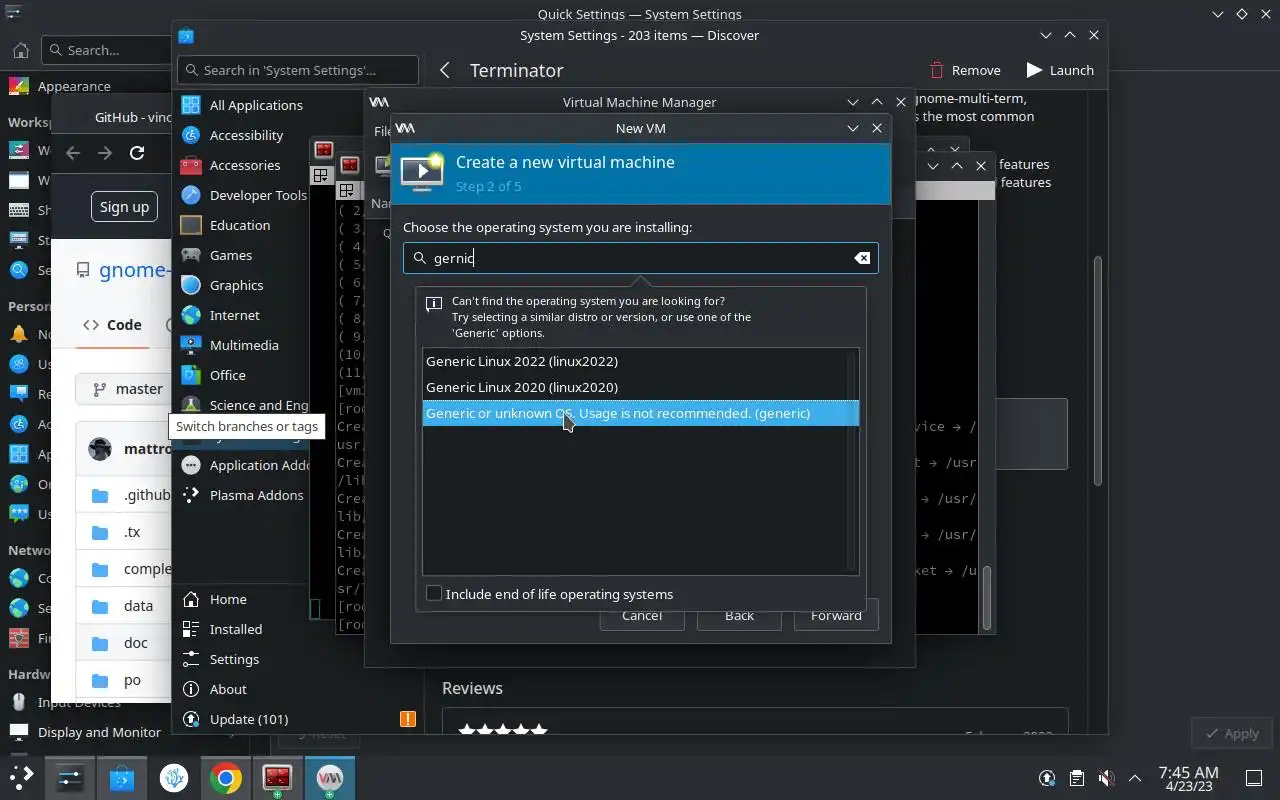Click inside the OS search input field
The width and height of the screenshot is (1280, 800).
pyautogui.click(x=640, y=258)
